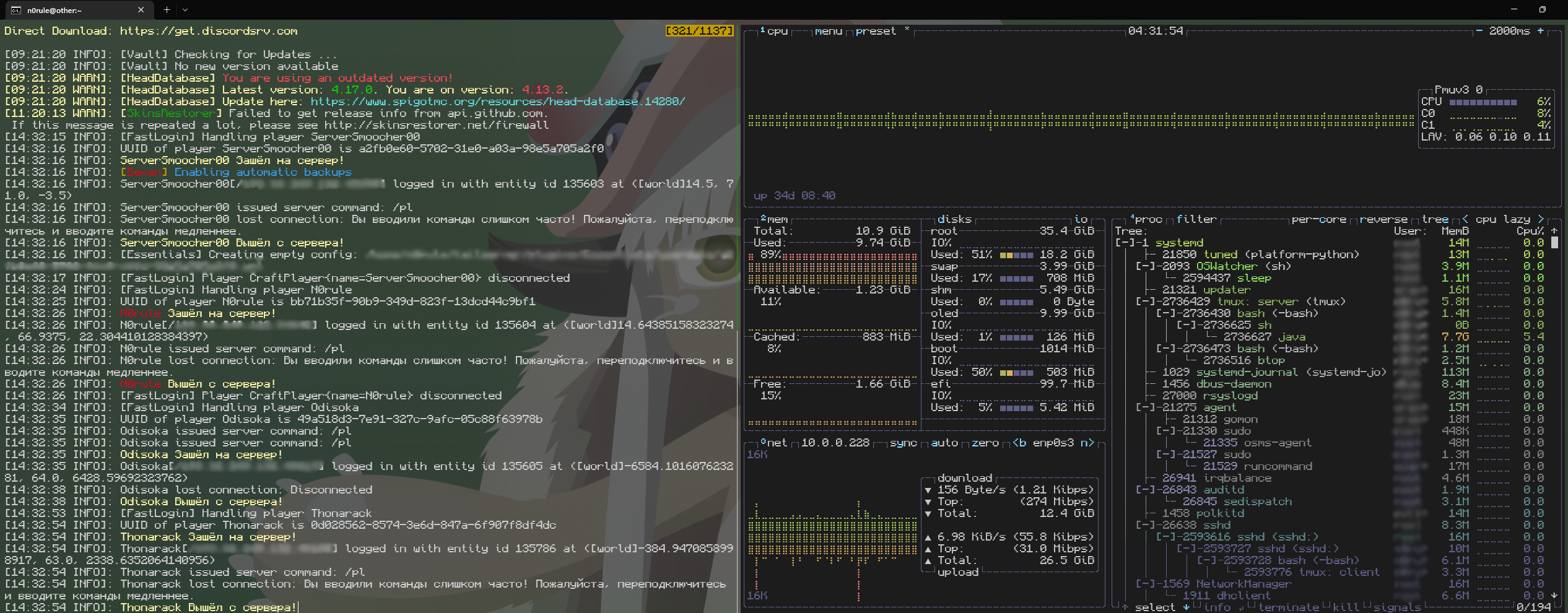The height and width of the screenshot is (613, 1568).
Task: Open terminal profiles dropdown chevron
Action: click(x=185, y=10)
